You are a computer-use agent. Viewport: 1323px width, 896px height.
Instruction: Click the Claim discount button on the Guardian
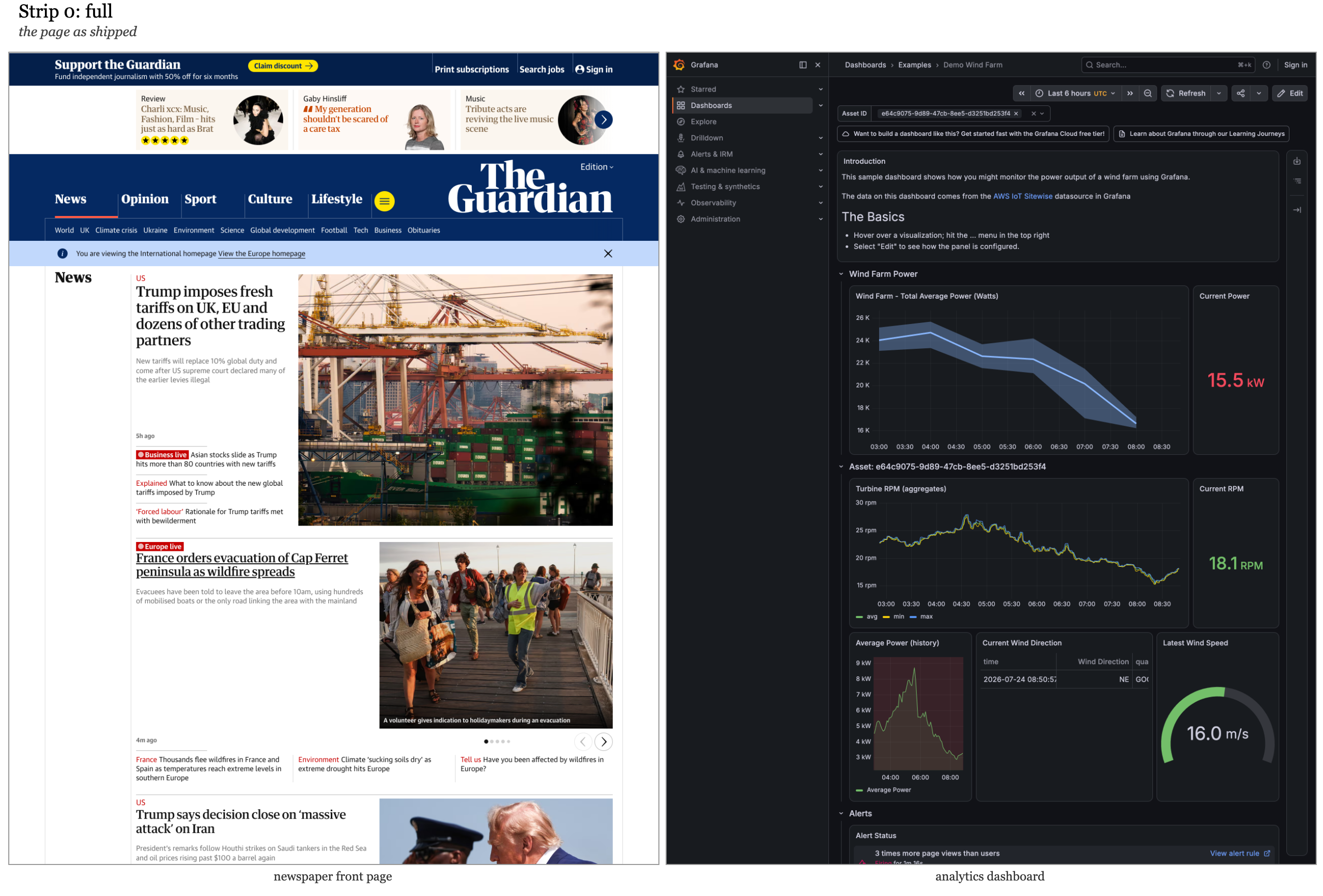coord(283,66)
